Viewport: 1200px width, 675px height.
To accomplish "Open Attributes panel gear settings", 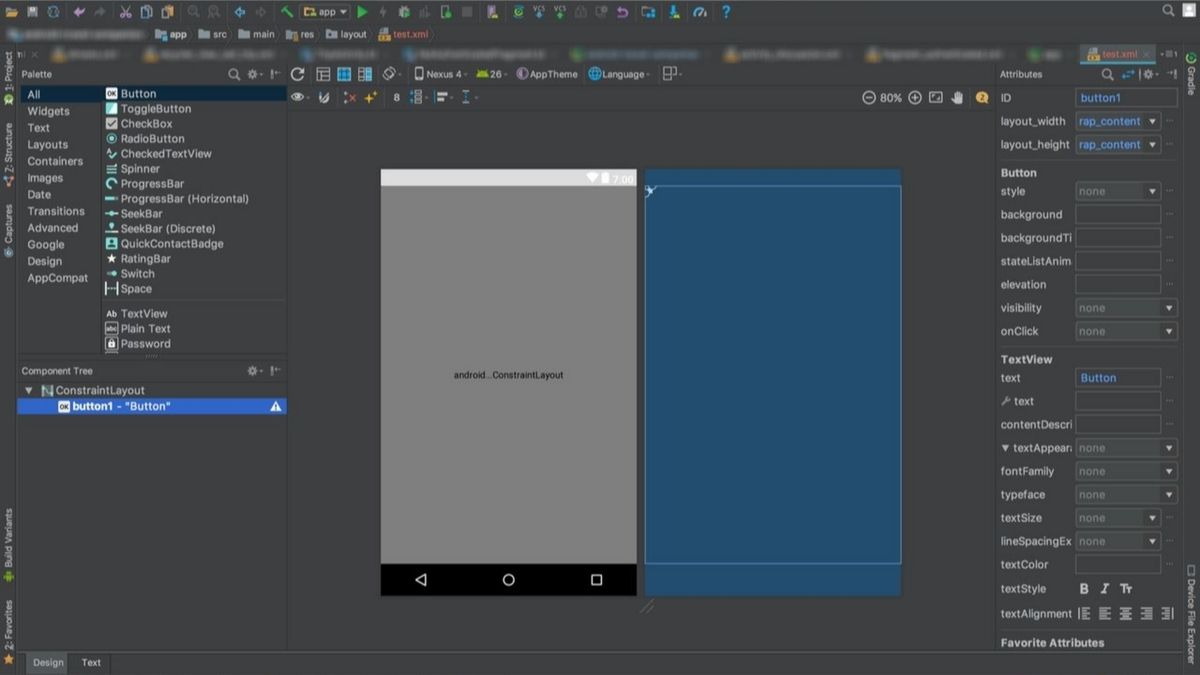I will point(1151,74).
